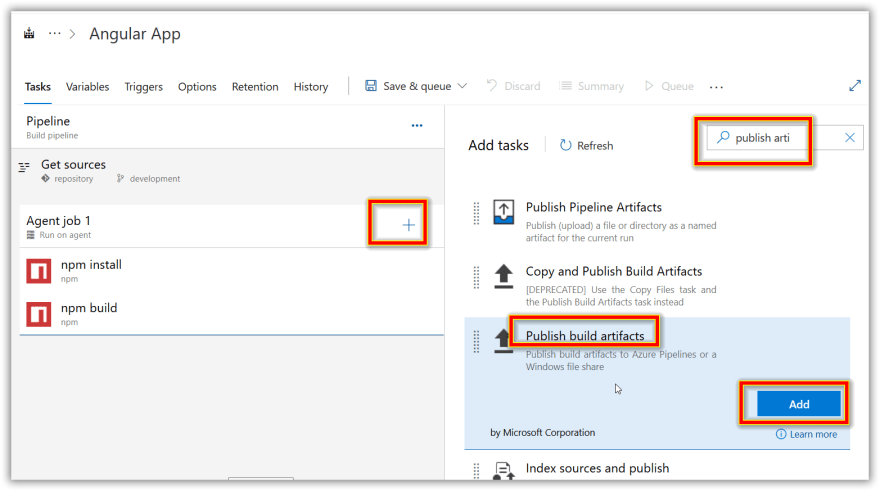880x491 pixels.
Task: Click the Discard undo icon
Action: click(x=492, y=85)
